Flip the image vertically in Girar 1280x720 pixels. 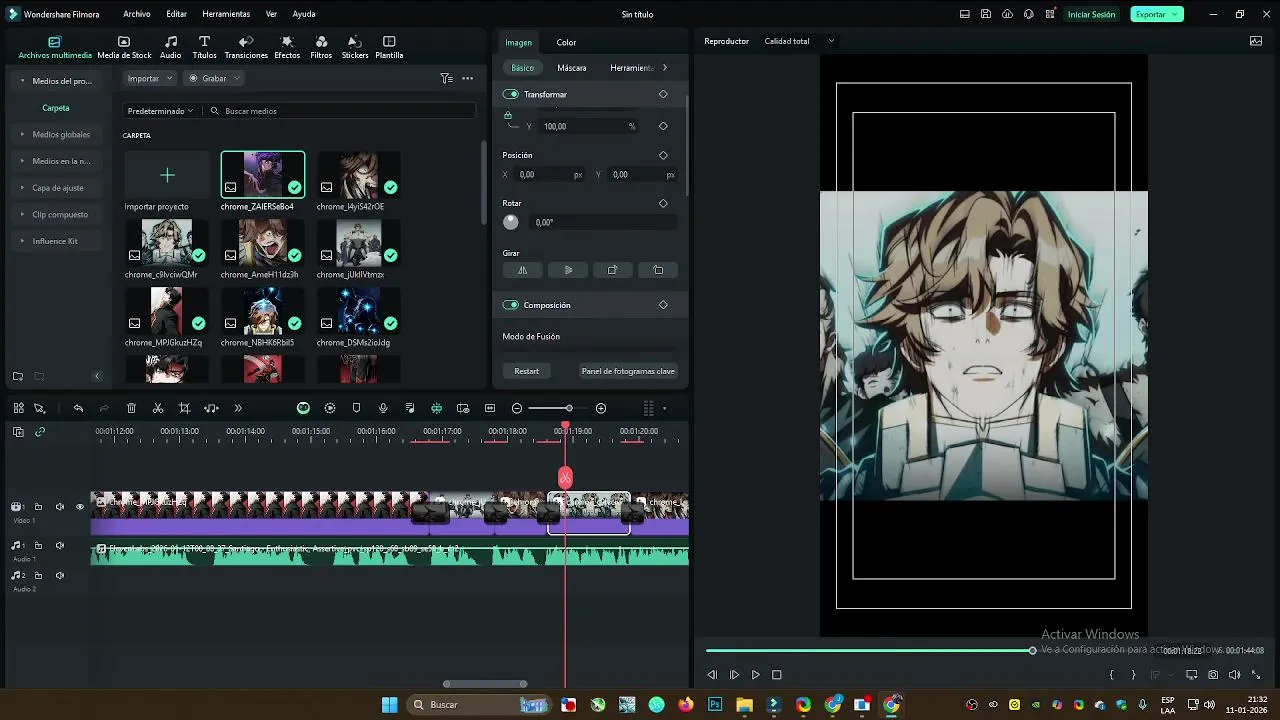coord(568,270)
